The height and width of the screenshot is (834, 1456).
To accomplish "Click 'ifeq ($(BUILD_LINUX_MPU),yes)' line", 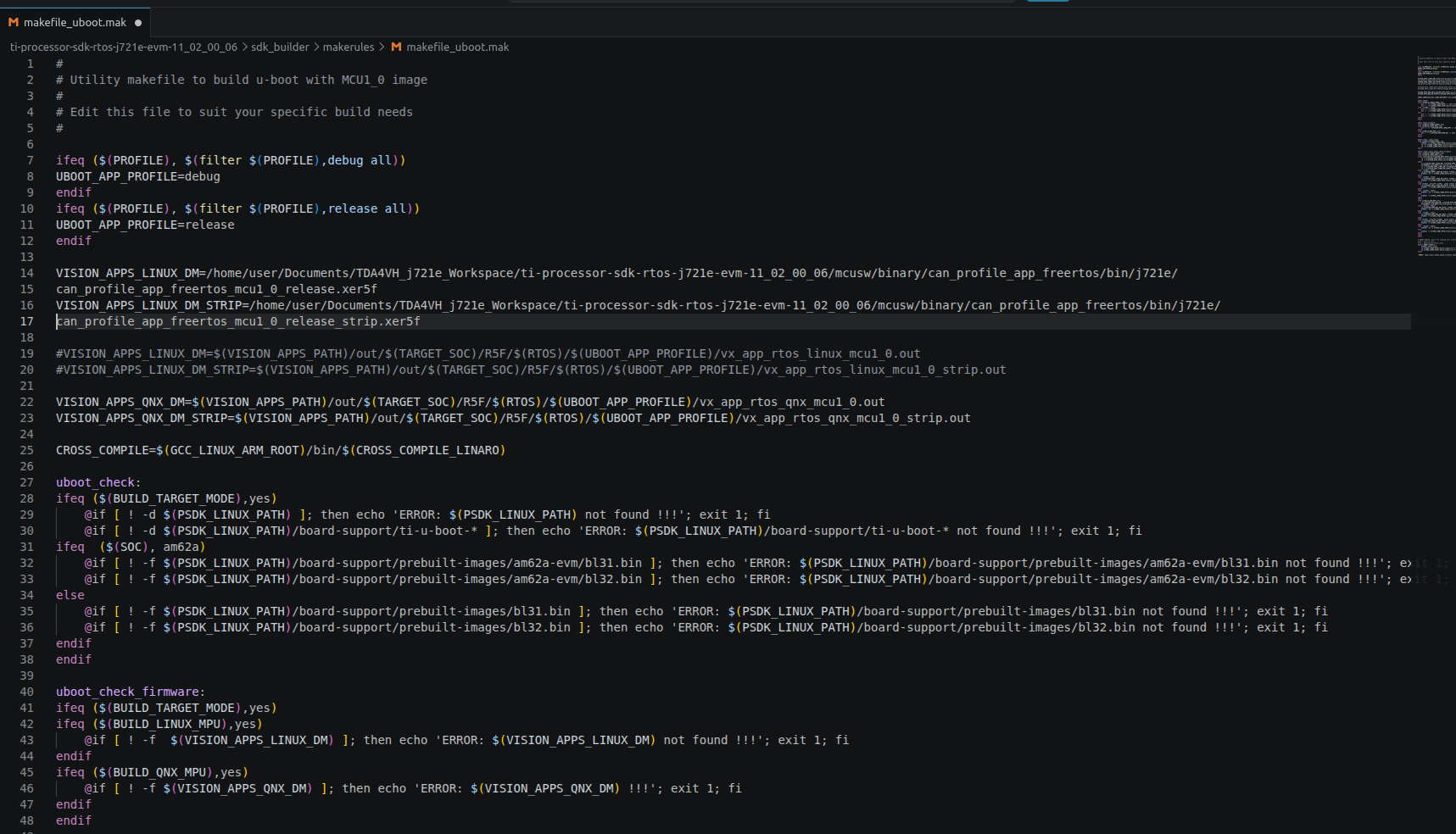I will [159, 725].
